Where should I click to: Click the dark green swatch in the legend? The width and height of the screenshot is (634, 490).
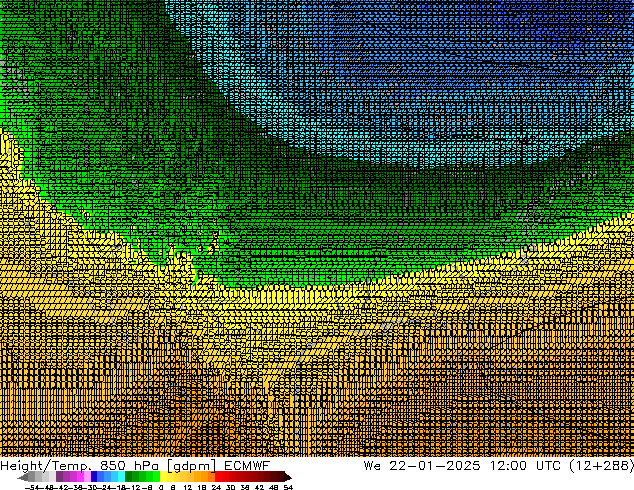[x=129, y=476]
